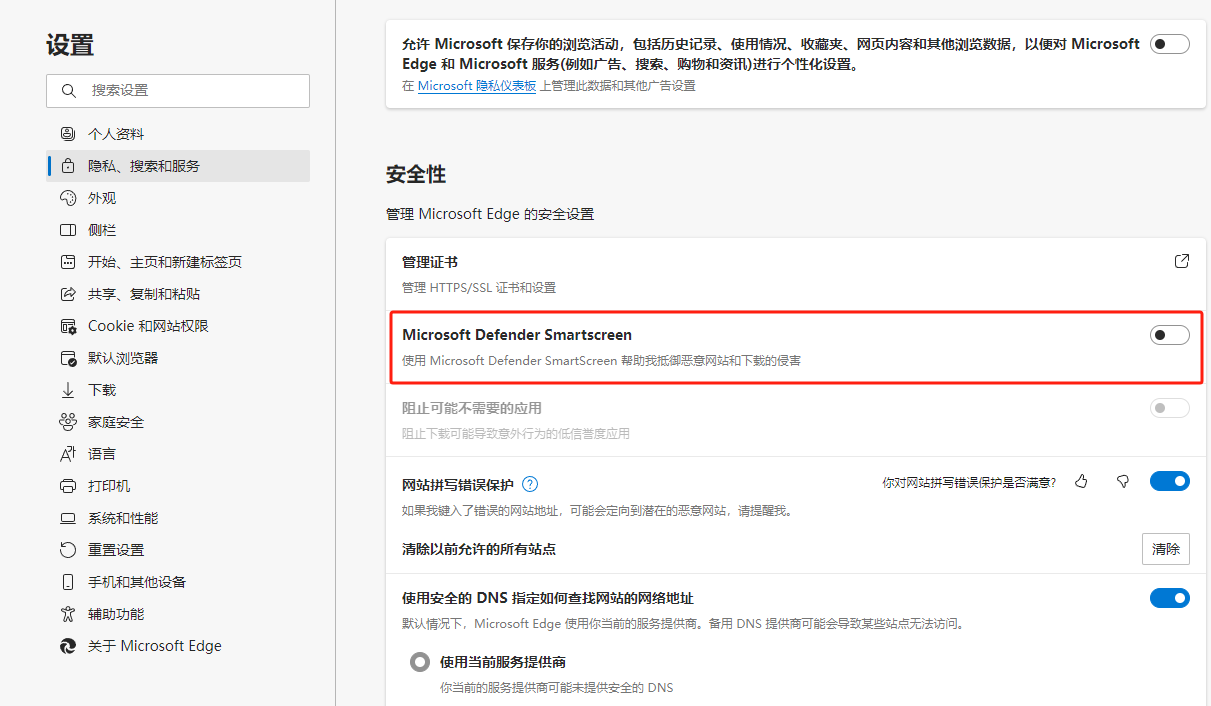Viewport: 1211px width, 706px height.
Task: Click the 管理证书 row title
Action: coord(430,262)
